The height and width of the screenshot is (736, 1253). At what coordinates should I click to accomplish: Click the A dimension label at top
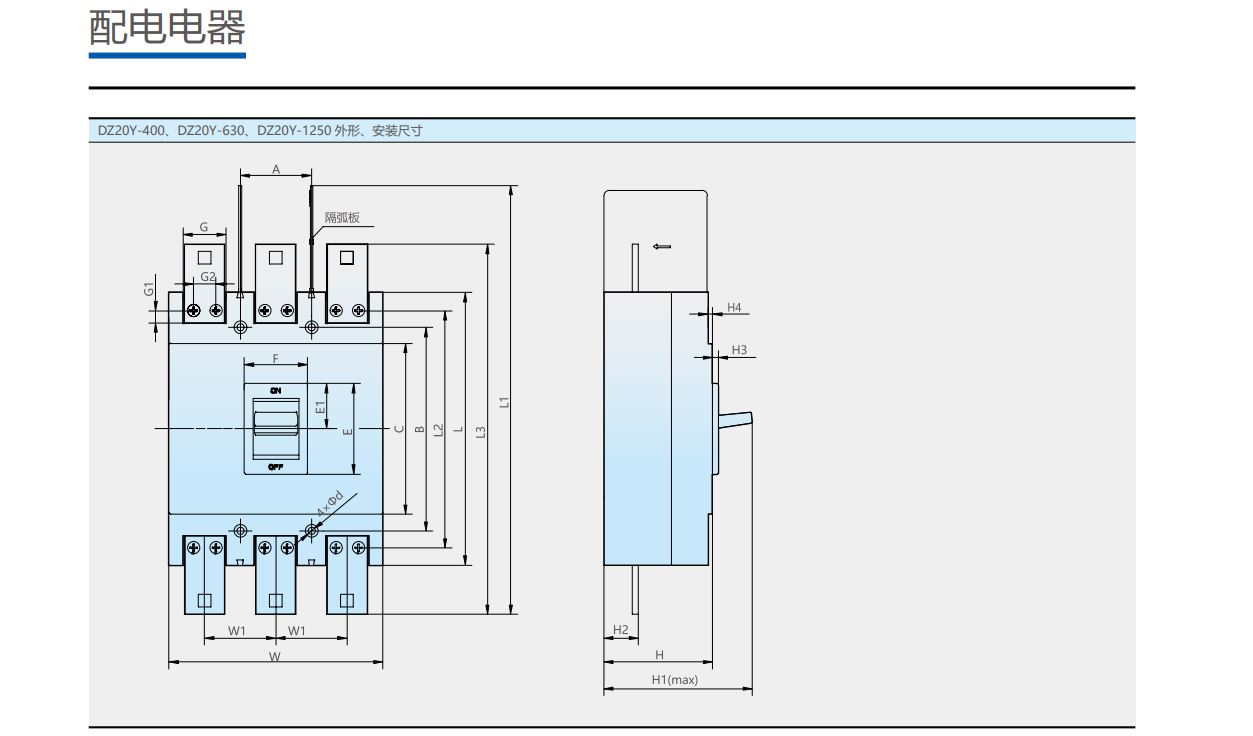(x=276, y=170)
